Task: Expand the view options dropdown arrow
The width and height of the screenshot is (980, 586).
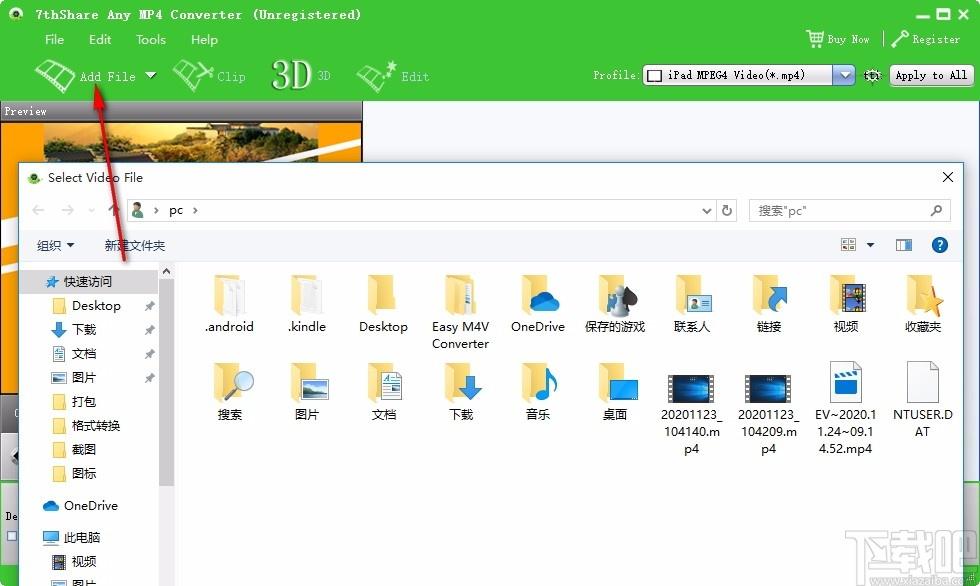Action: coord(870,245)
